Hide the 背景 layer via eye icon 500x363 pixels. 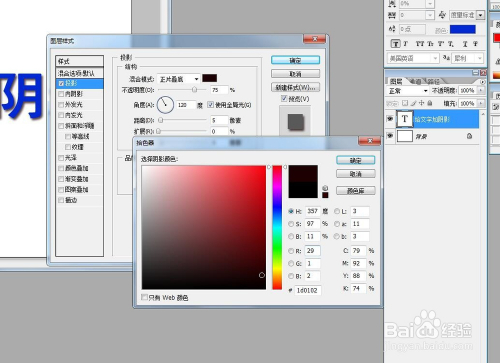pyautogui.click(x=390, y=136)
